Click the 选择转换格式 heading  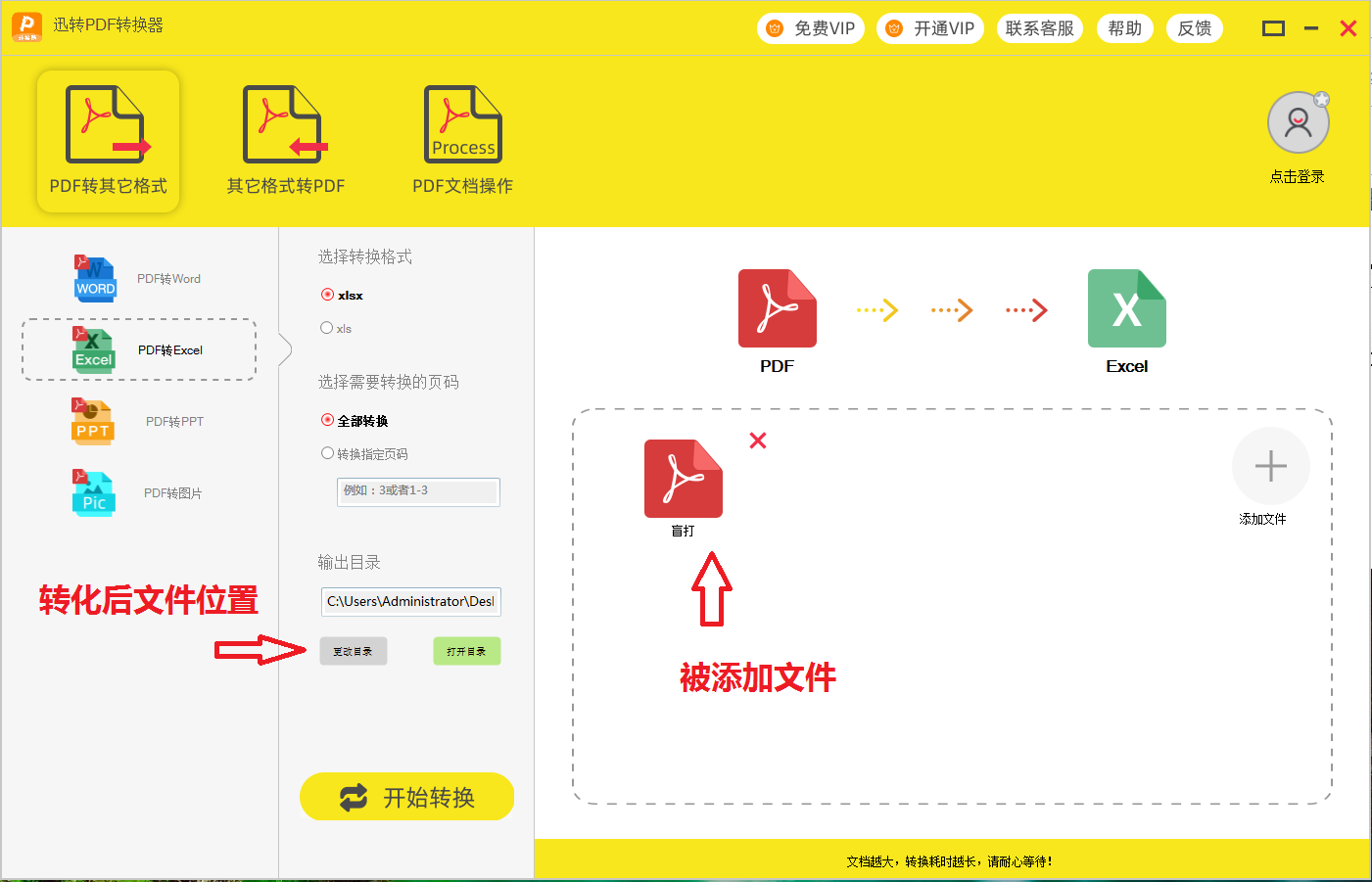(365, 256)
